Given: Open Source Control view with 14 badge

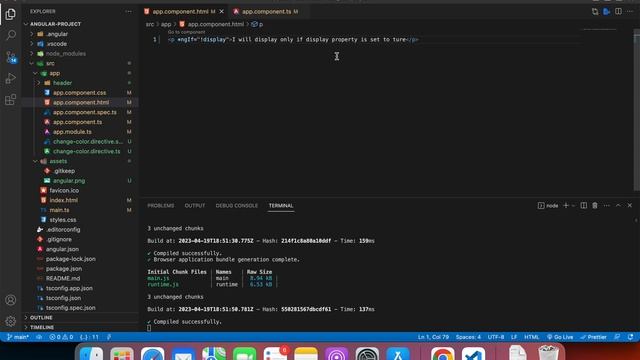Looking at the screenshot, I should click(x=11, y=57).
